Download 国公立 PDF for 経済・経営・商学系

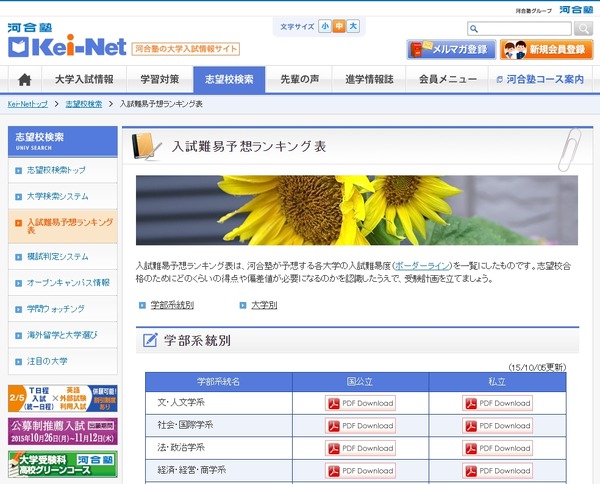(360, 471)
